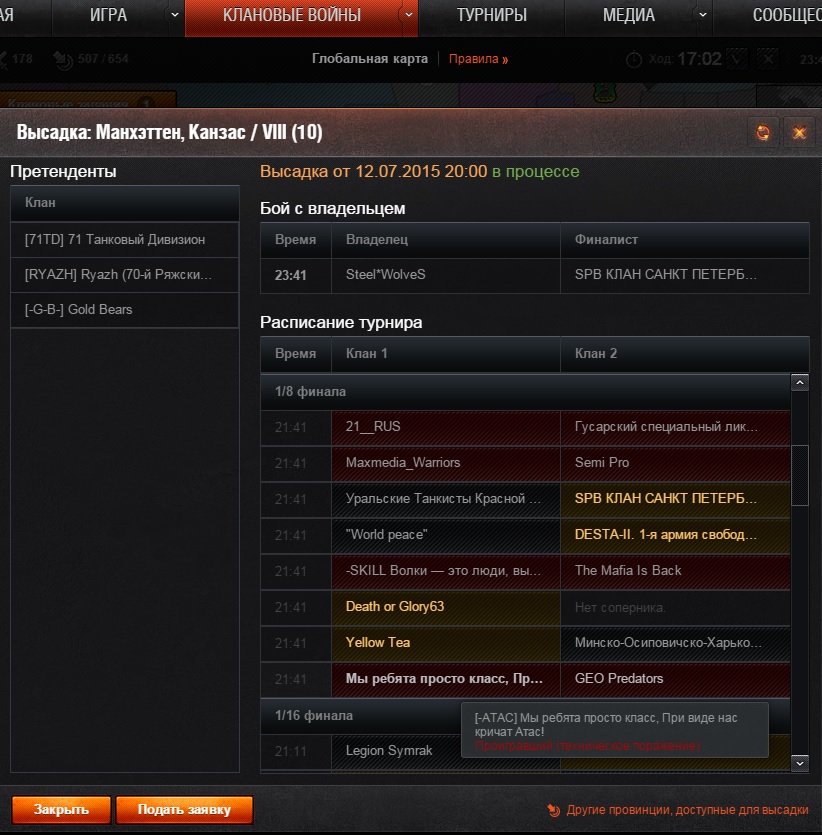Click the Нет соперника cell

click(x=675, y=607)
